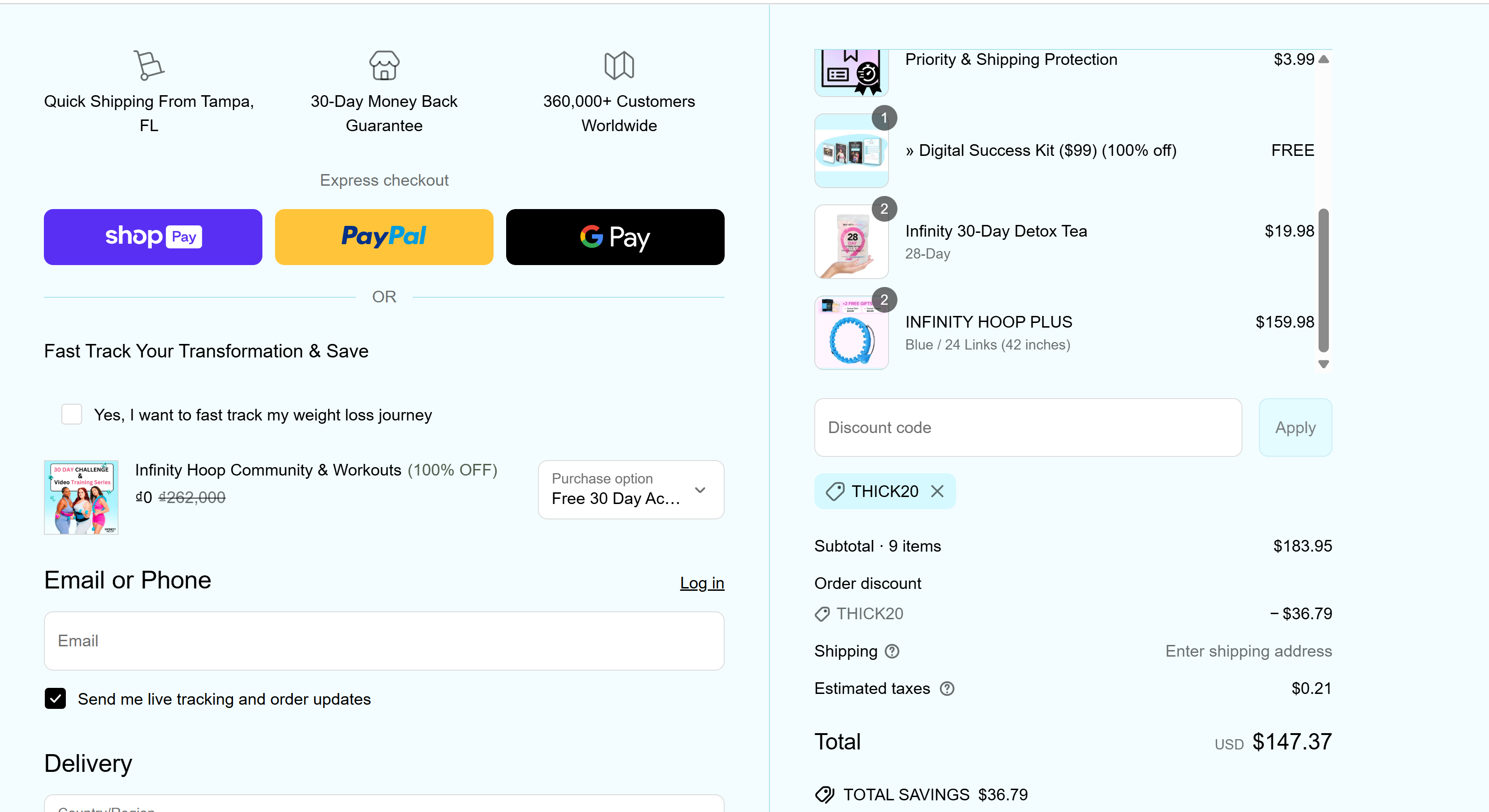Focus the Discount code field
This screenshot has width=1489, height=812.
1028,427
